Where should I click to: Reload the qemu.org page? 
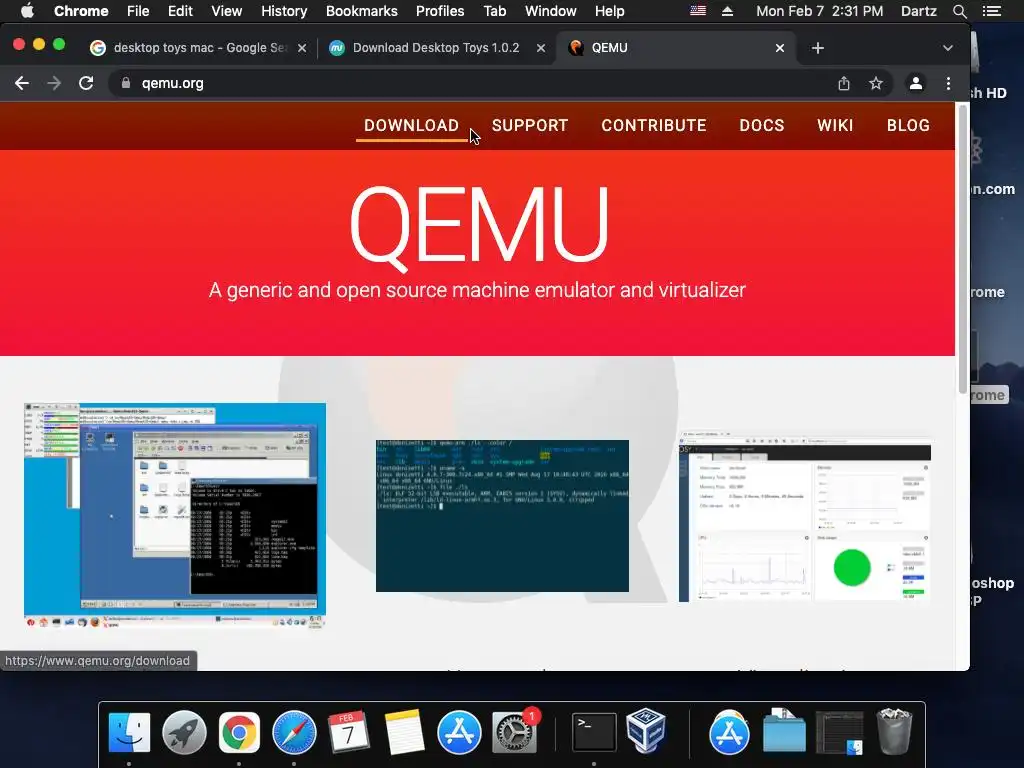pos(86,83)
